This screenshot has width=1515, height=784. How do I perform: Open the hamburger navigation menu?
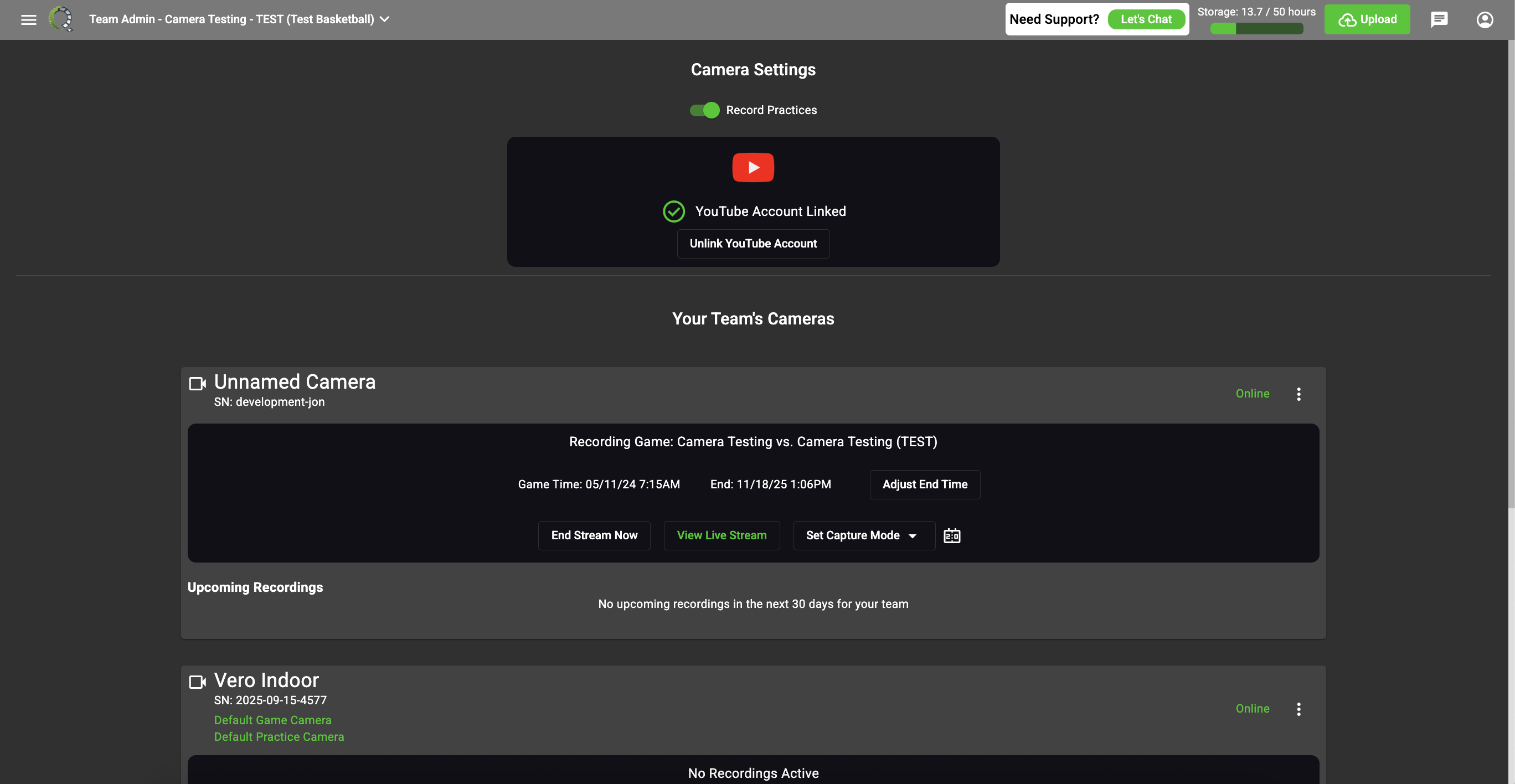[28, 19]
